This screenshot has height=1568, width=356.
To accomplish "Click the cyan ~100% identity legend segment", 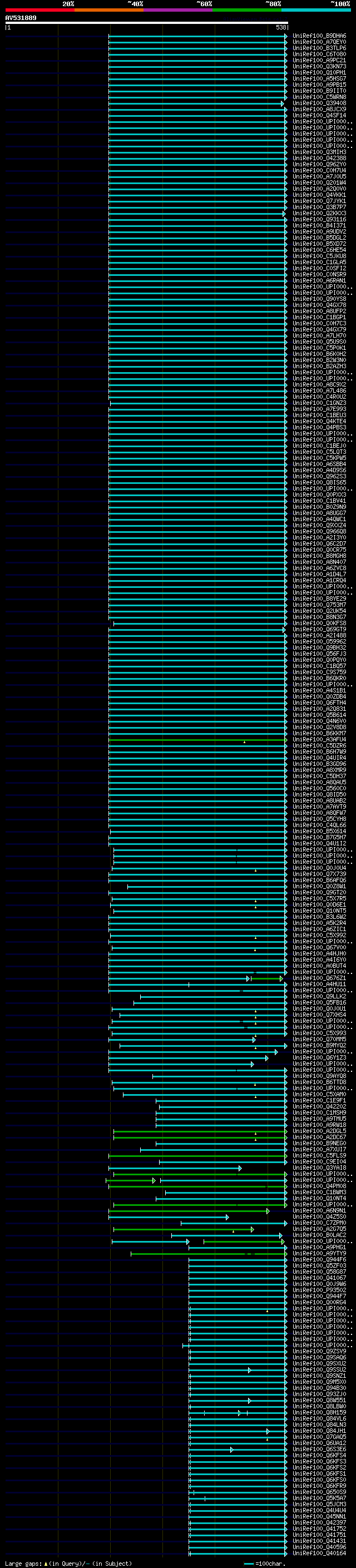I will [x=316, y=10].
